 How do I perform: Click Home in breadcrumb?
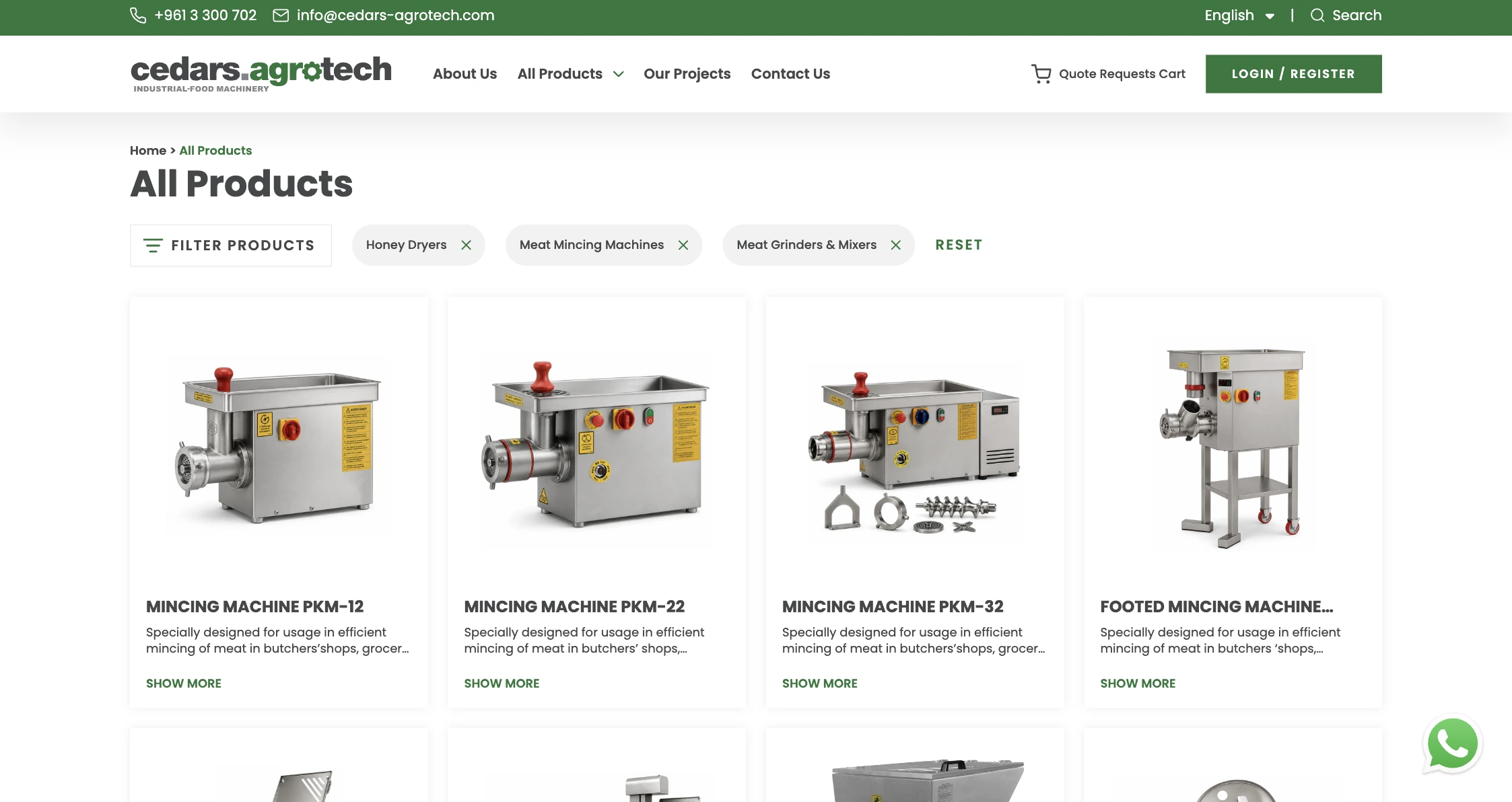[x=148, y=151]
